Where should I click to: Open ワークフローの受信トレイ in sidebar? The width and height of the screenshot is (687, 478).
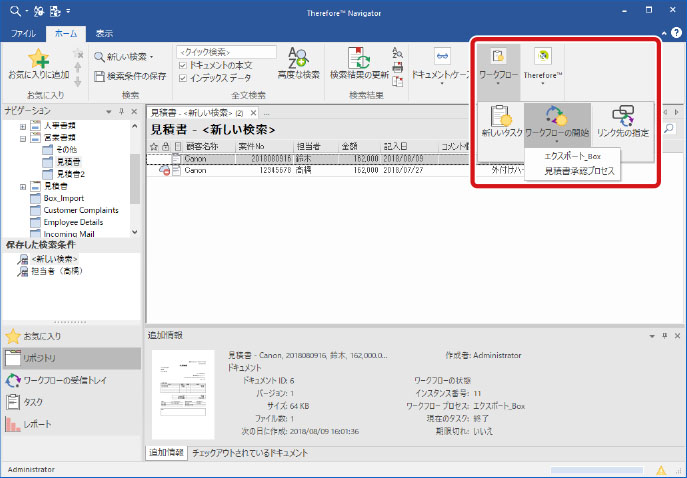pos(70,380)
